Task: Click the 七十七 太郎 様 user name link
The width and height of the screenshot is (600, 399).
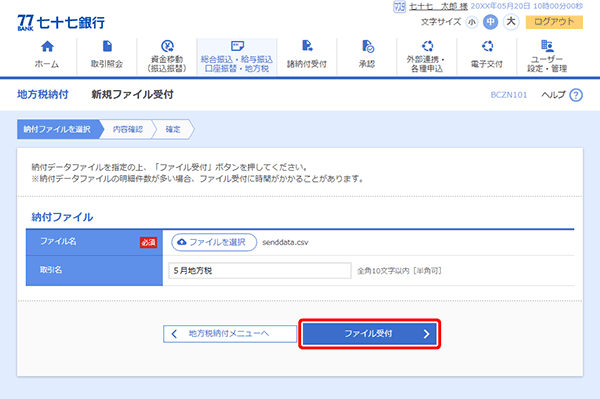Action: click(x=438, y=7)
